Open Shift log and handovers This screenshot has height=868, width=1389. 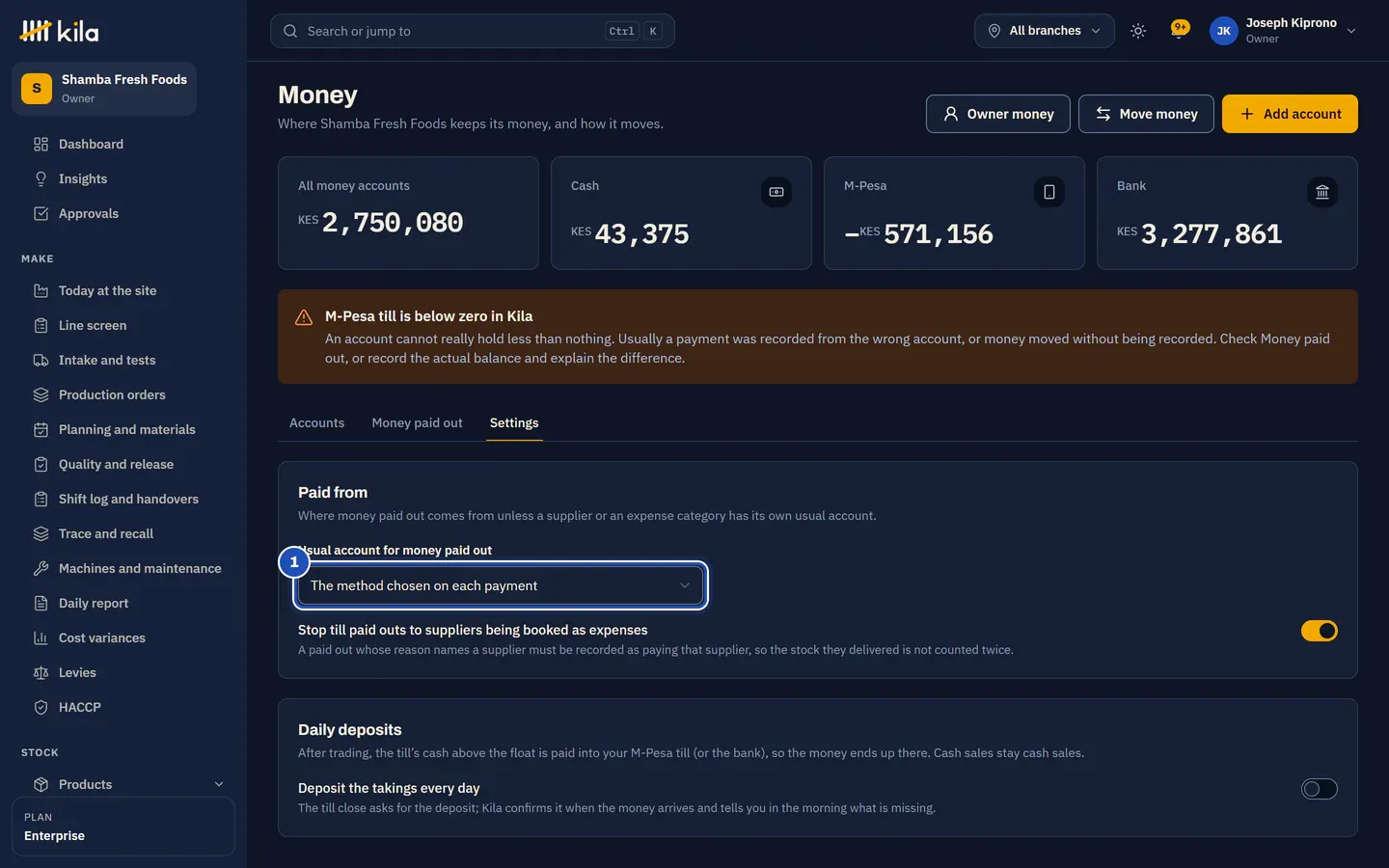click(123, 499)
